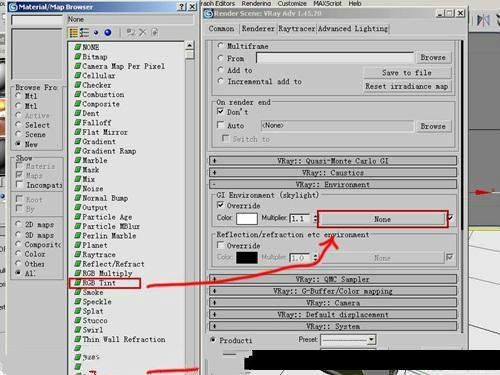Image resolution: width=500 pixels, height=375 pixels.
Task: Choose View Large Icons sphere button
Action: tap(108, 33)
